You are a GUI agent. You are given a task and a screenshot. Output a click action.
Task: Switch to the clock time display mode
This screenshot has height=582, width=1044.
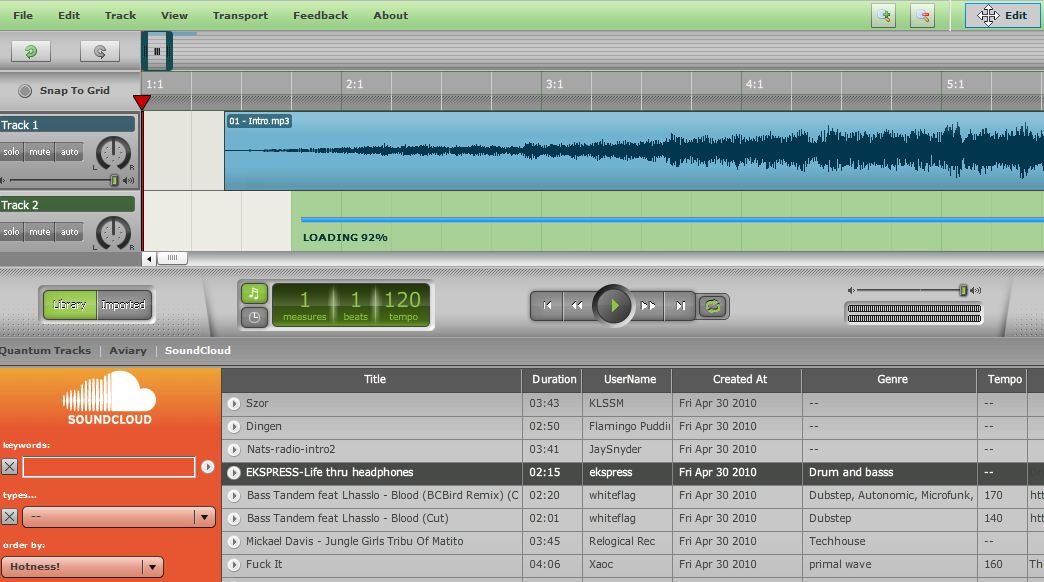(x=254, y=318)
